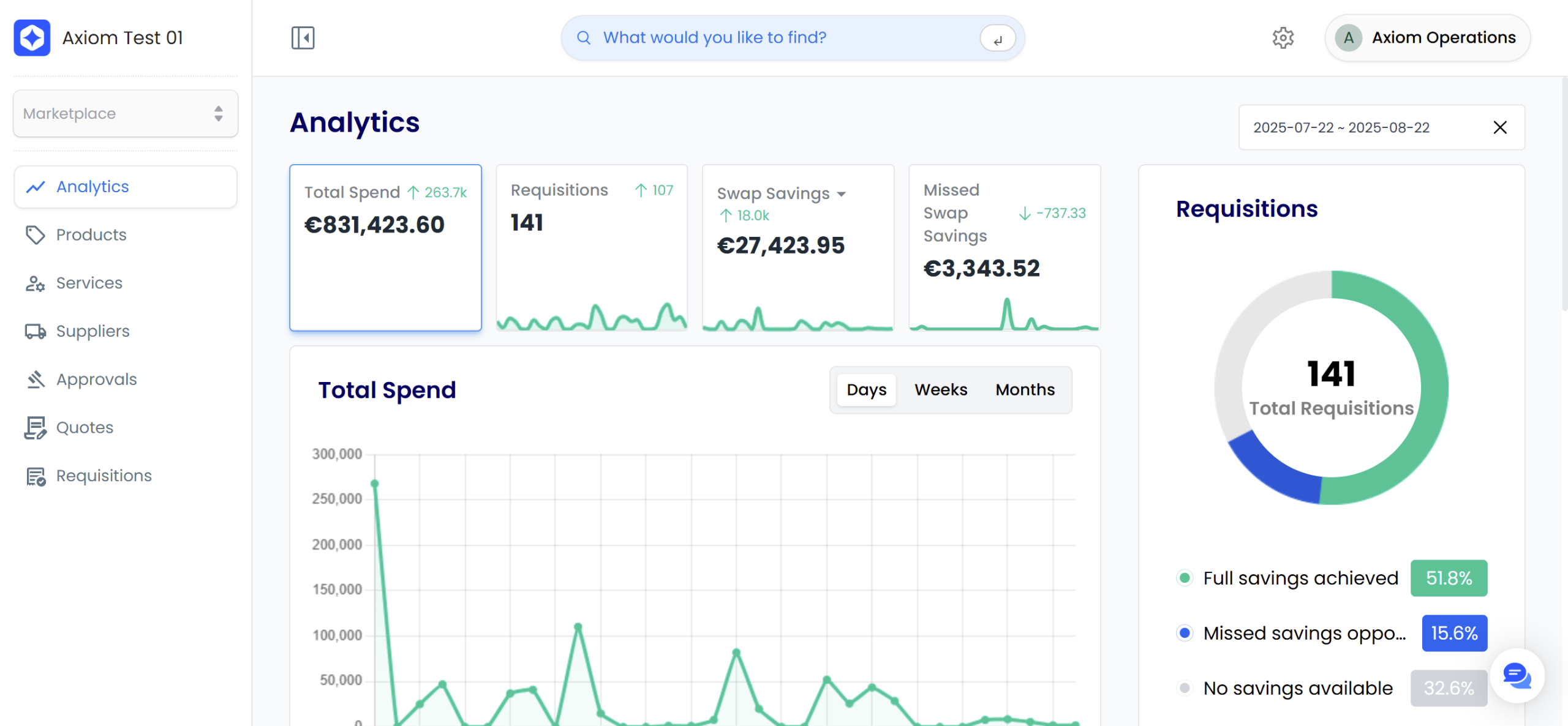Click the Services people-gear icon
Viewport: 1568px width, 726px height.
coord(35,283)
